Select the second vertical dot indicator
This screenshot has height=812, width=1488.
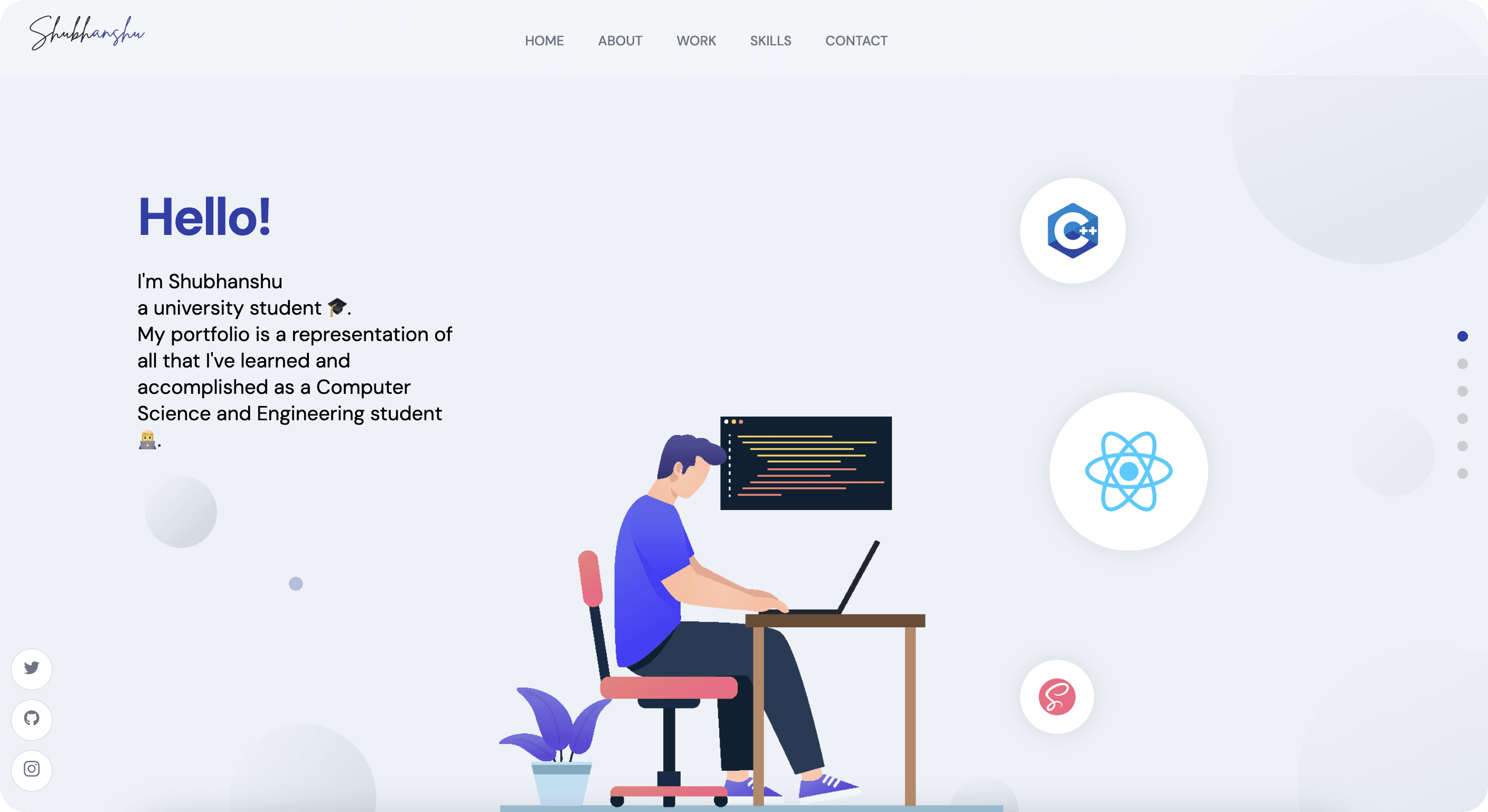(1462, 363)
